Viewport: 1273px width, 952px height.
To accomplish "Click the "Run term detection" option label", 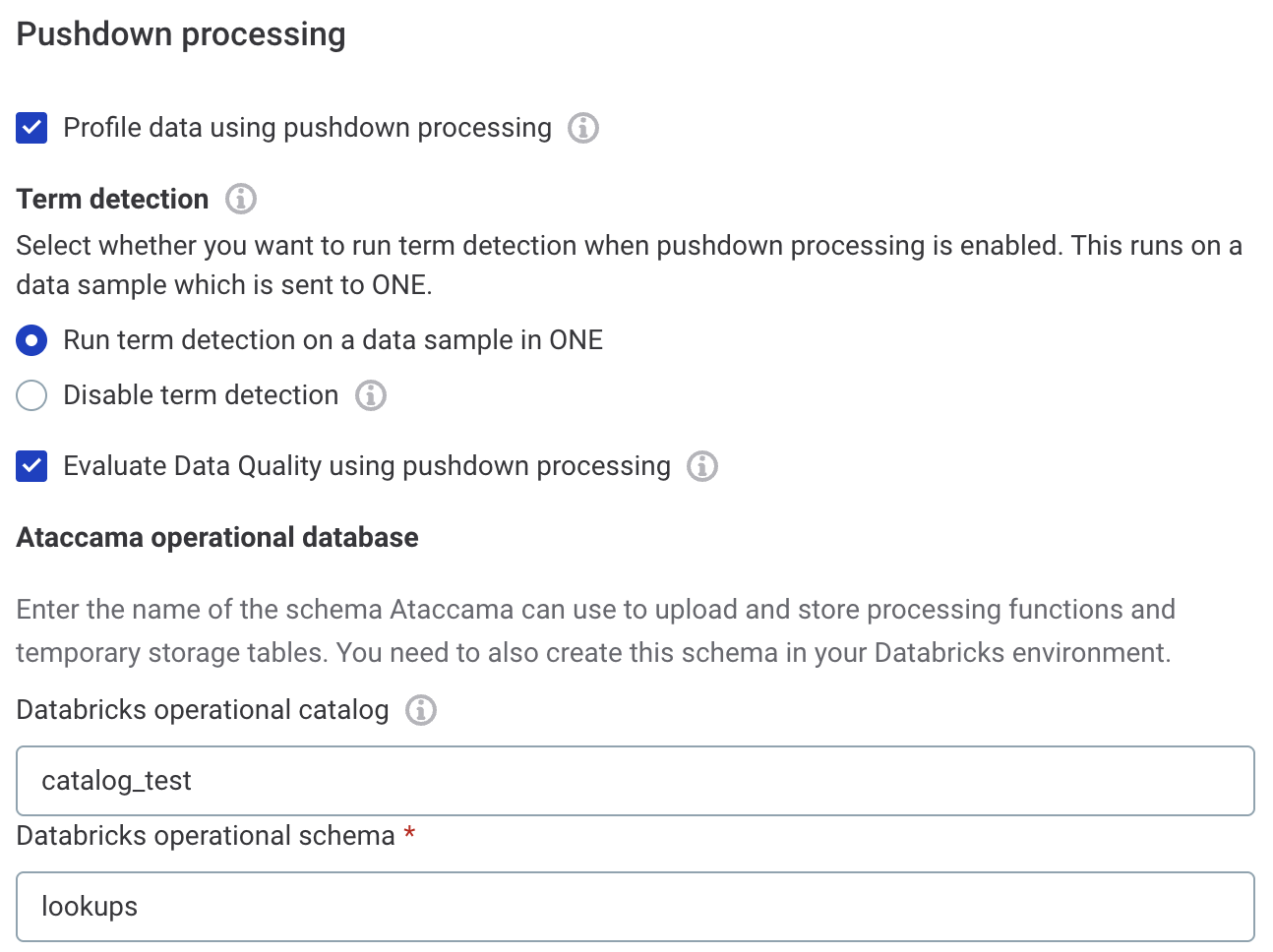I will [x=333, y=340].
